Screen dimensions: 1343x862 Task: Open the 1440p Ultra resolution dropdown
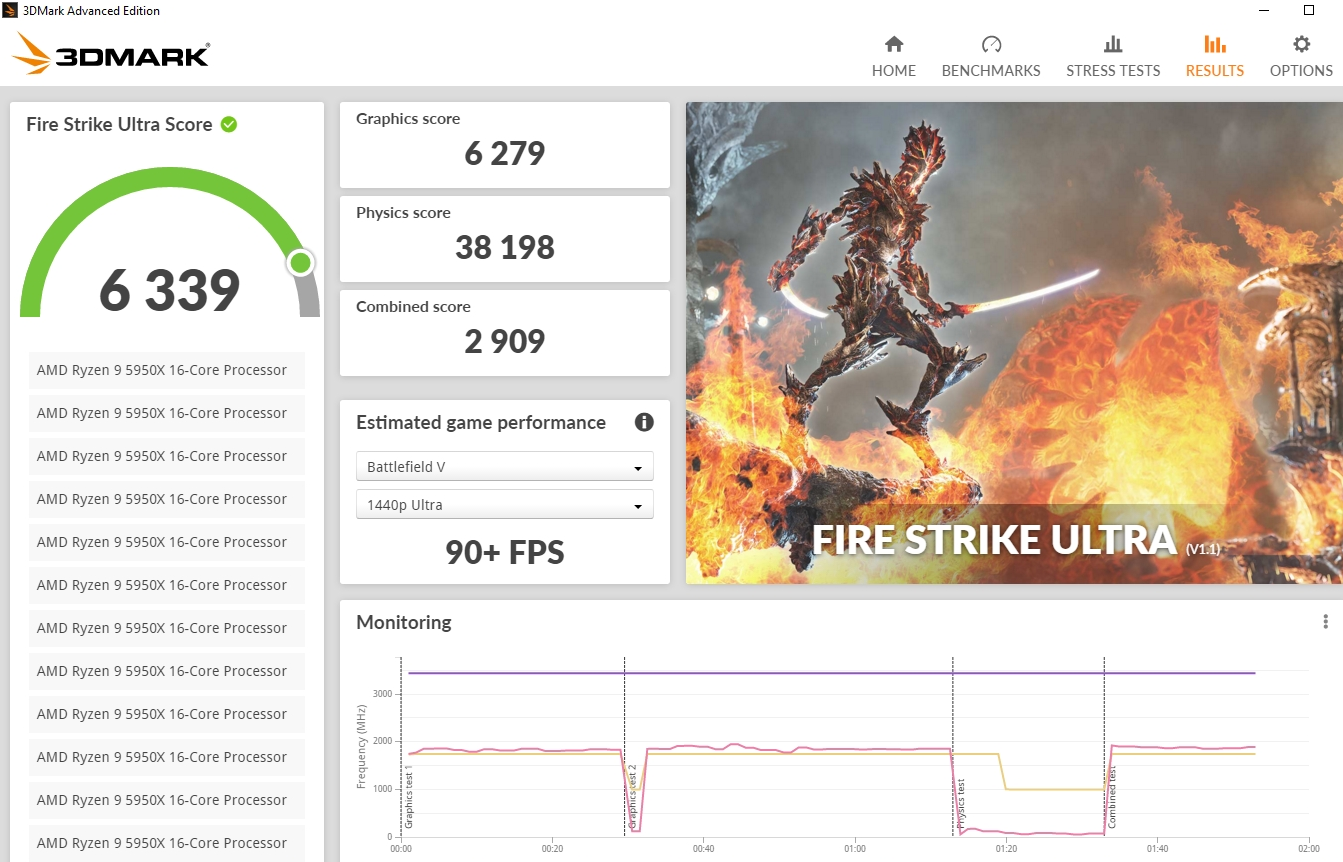[x=505, y=505]
